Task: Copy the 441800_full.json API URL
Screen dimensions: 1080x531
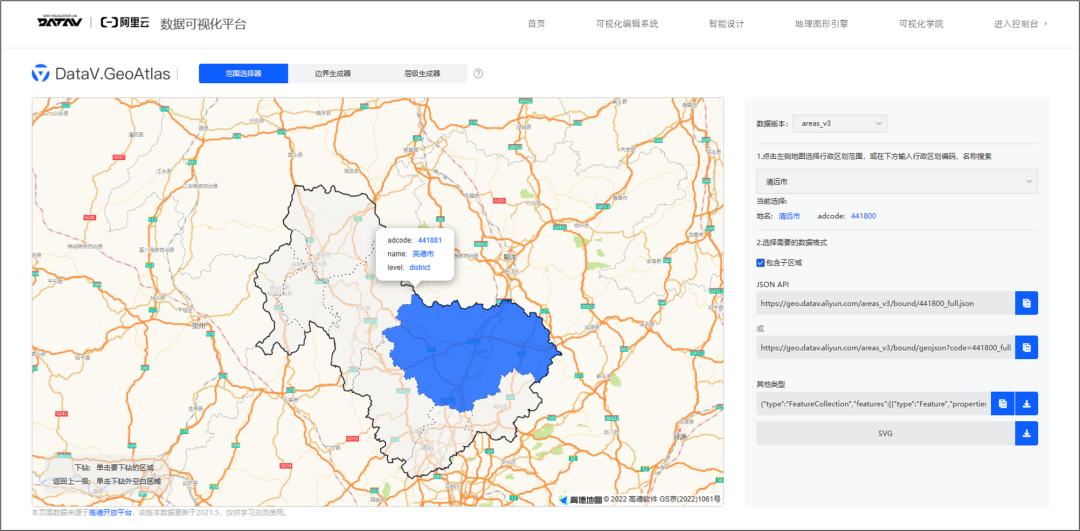Action: pyautogui.click(x=1026, y=303)
